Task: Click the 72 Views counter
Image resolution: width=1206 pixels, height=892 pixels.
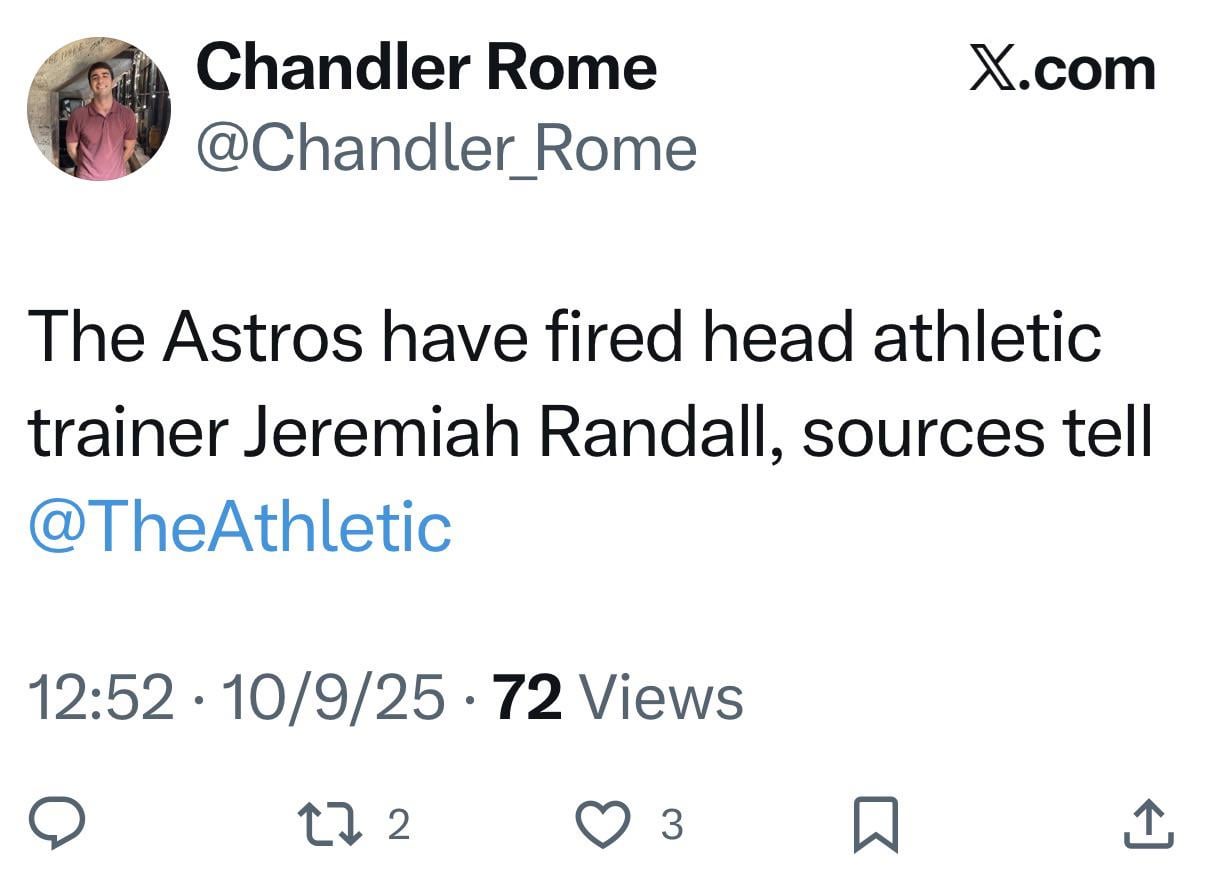Action: click(617, 697)
